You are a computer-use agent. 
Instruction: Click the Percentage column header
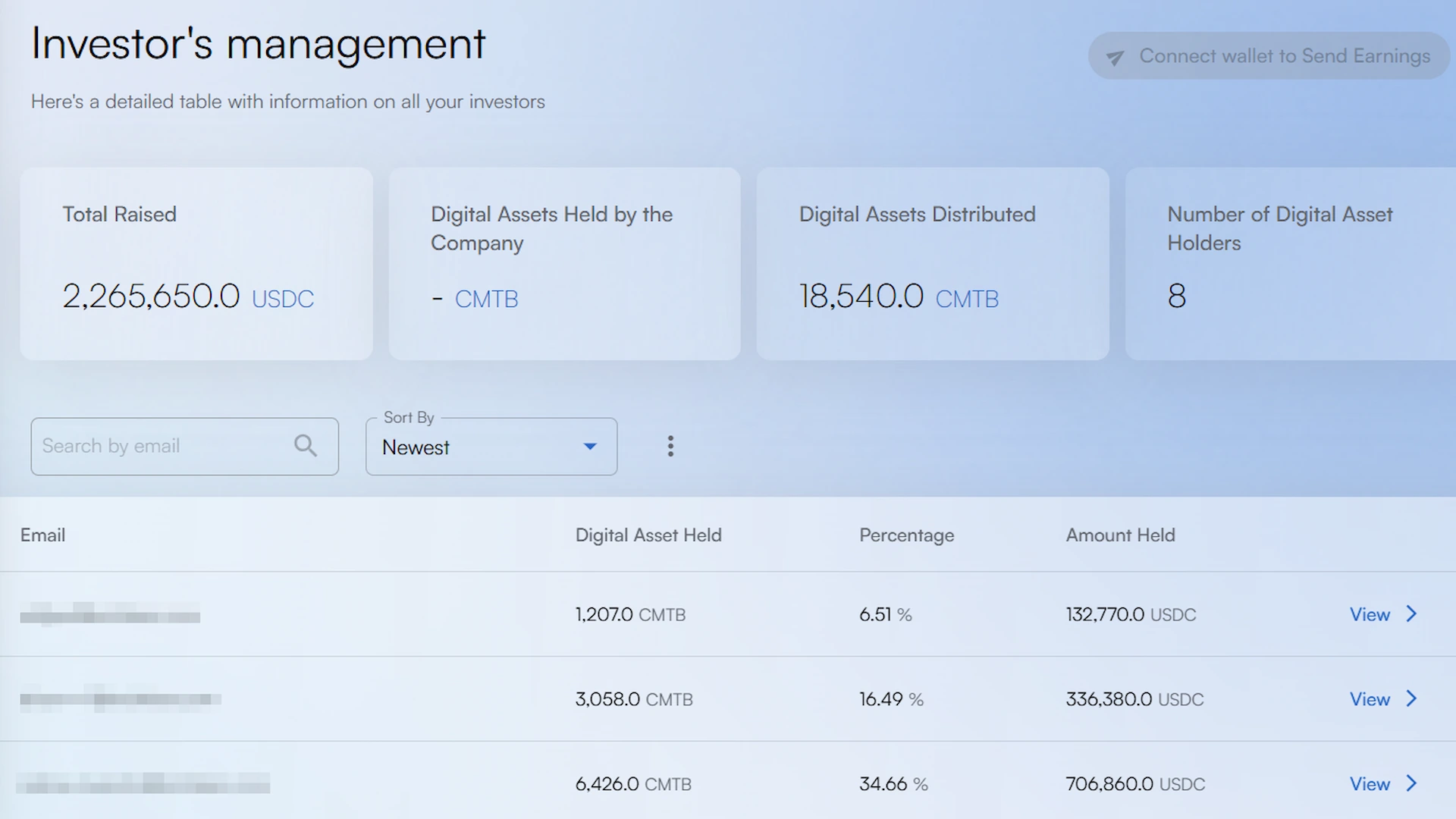[x=906, y=535]
